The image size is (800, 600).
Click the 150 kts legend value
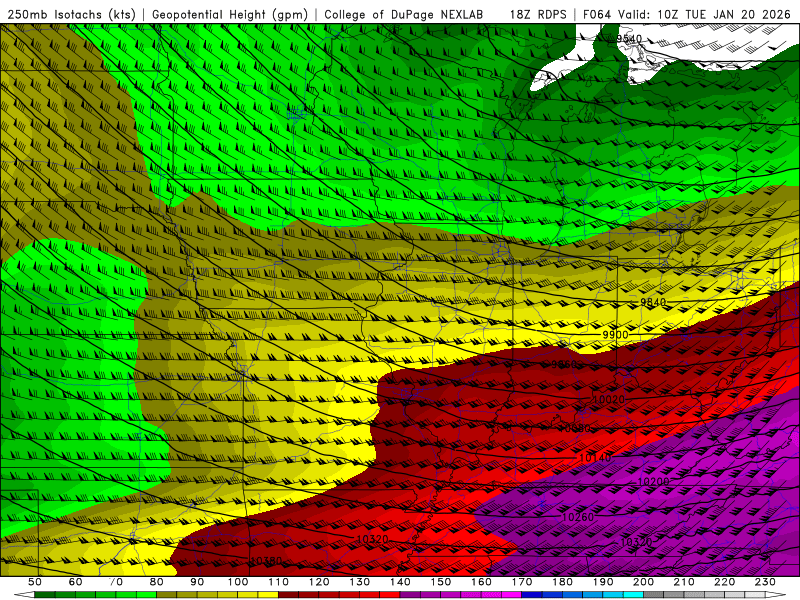click(441, 582)
